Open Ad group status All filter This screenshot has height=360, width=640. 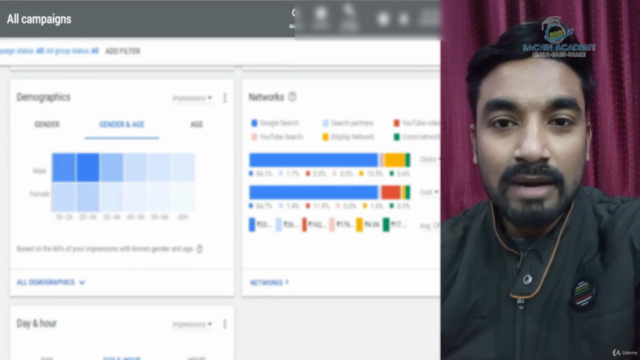72,51
